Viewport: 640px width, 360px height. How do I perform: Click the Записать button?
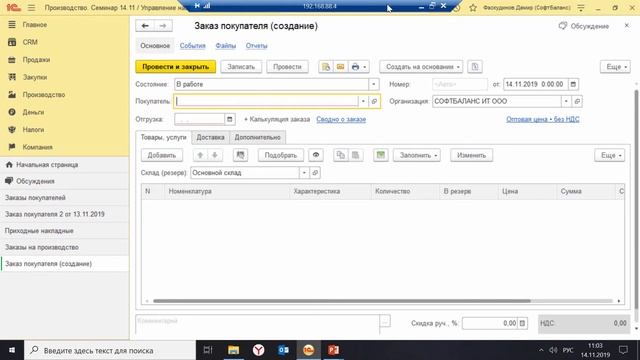pos(241,67)
